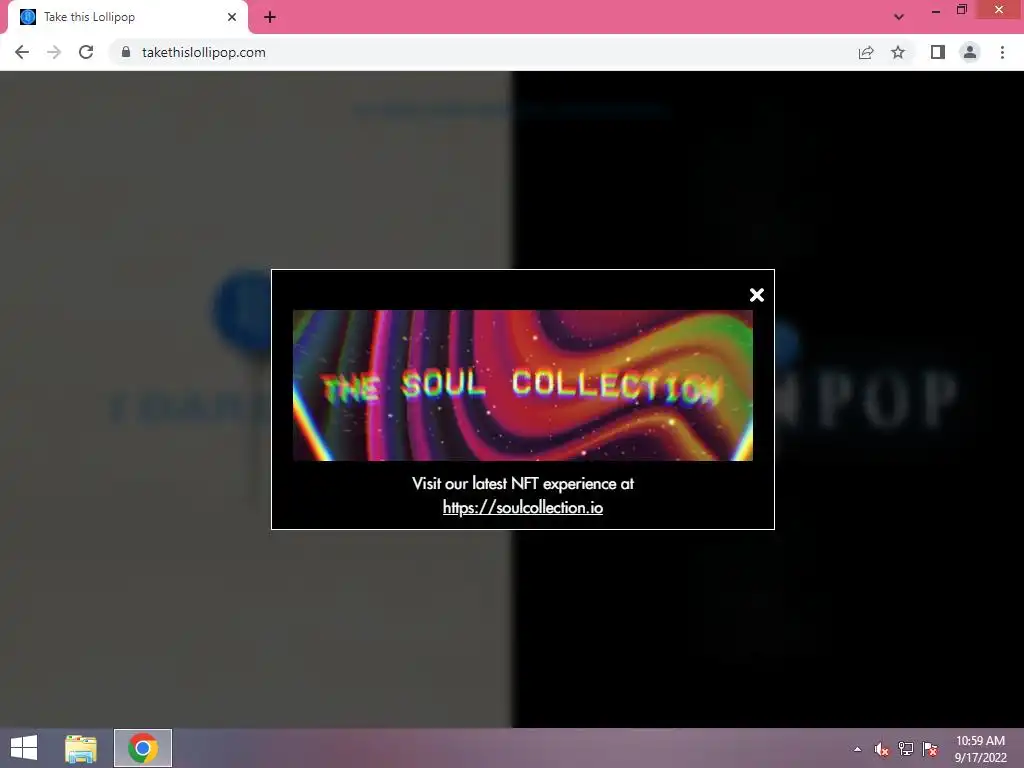Click the muted volume tray icon

[881, 749]
